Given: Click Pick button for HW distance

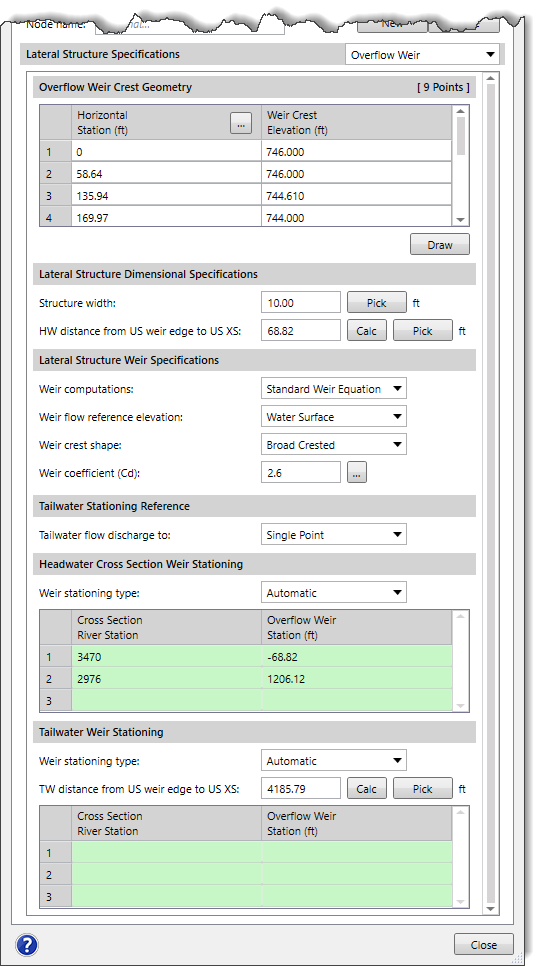Looking at the screenshot, I should pos(423,331).
